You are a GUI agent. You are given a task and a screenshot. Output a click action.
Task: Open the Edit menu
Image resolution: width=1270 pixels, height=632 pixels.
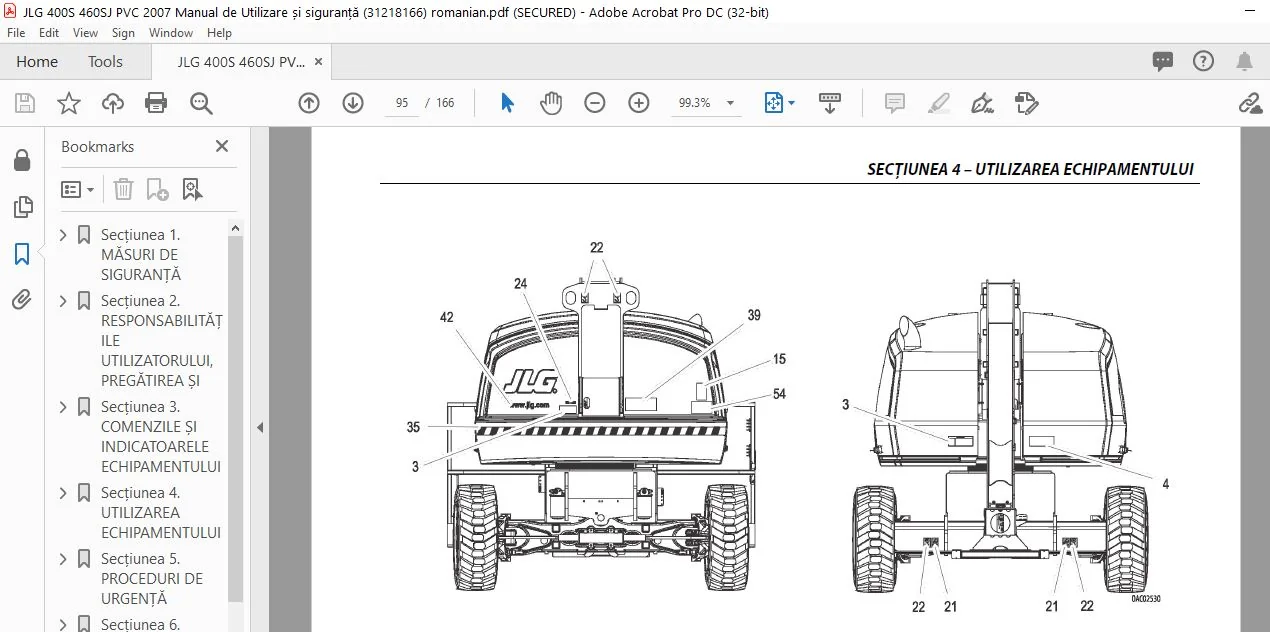tap(49, 33)
